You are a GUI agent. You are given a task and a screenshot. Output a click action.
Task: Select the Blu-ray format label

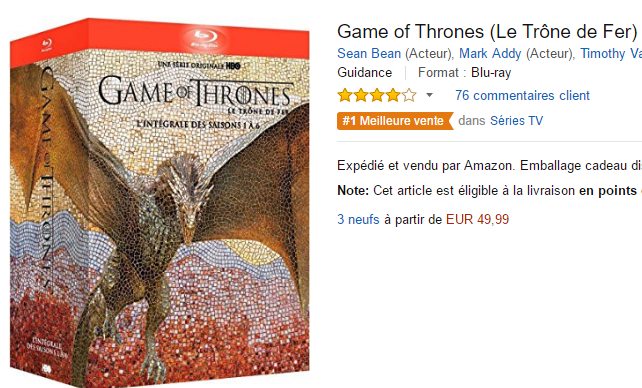tap(491, 73)
